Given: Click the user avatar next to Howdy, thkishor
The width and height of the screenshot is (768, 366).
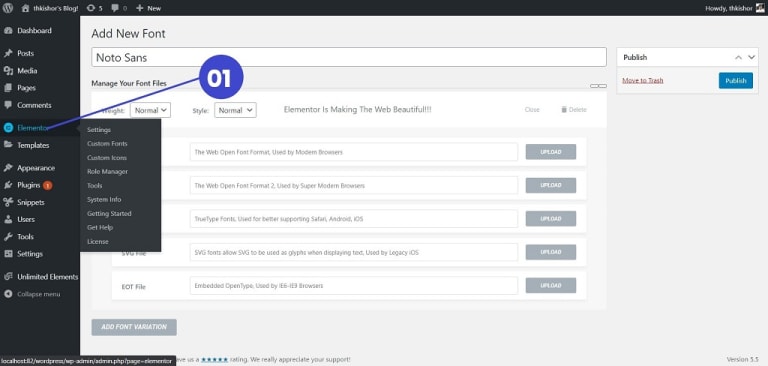Looking at the screenshot, I should click(x=759, y=8).
